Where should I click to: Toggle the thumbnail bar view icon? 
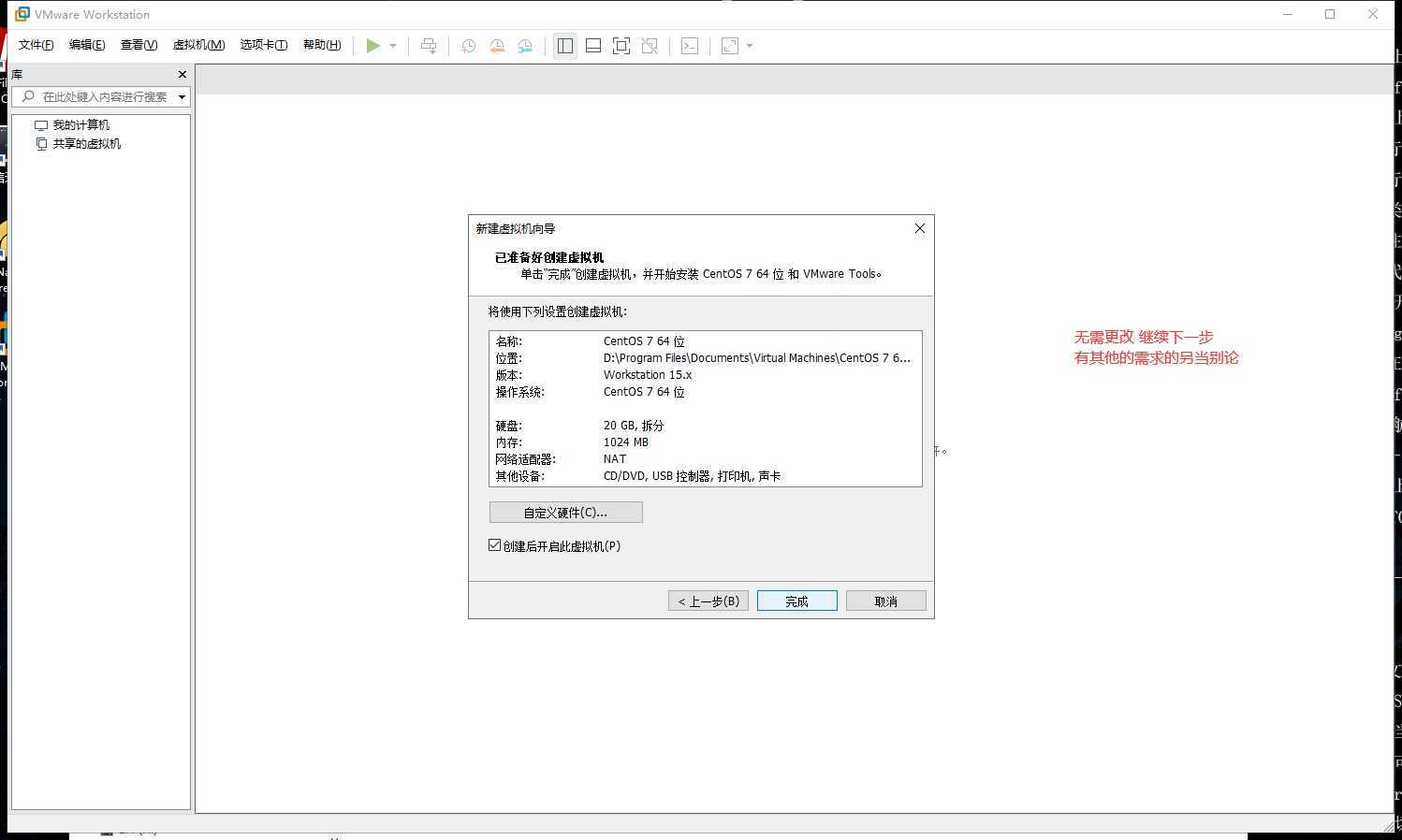point(593,46)
